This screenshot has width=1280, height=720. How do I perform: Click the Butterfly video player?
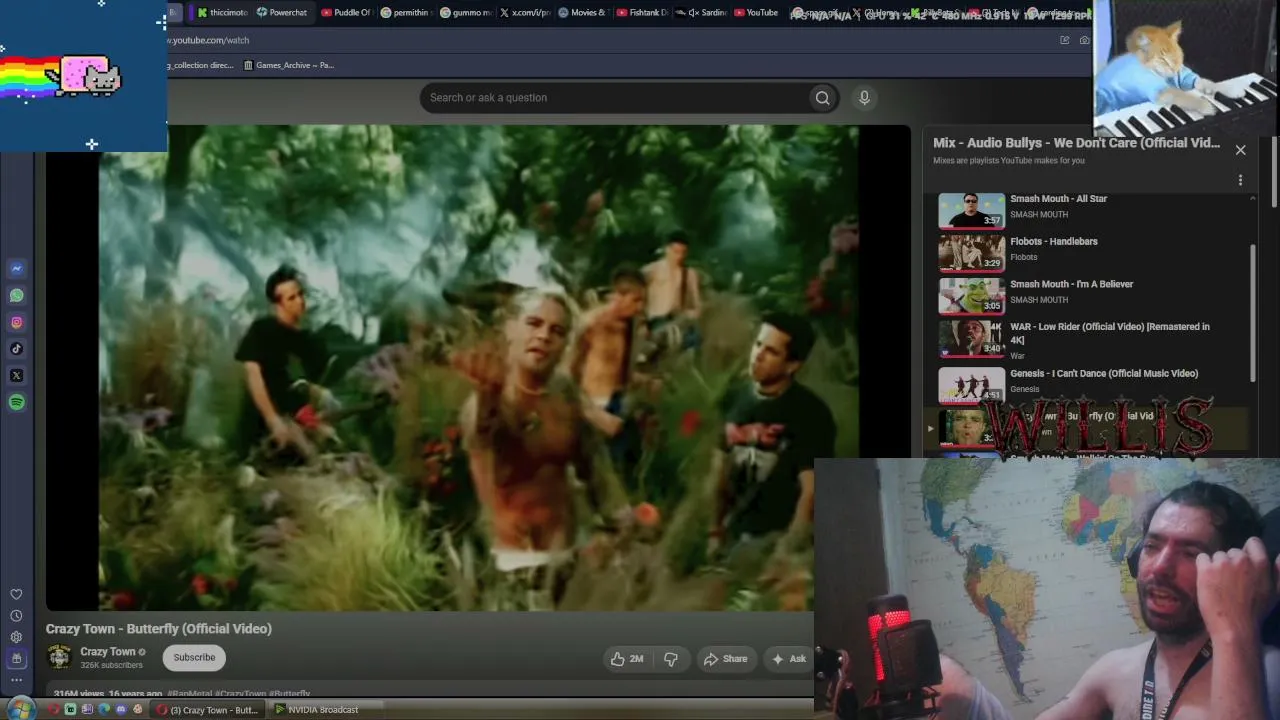click(478, 367)
